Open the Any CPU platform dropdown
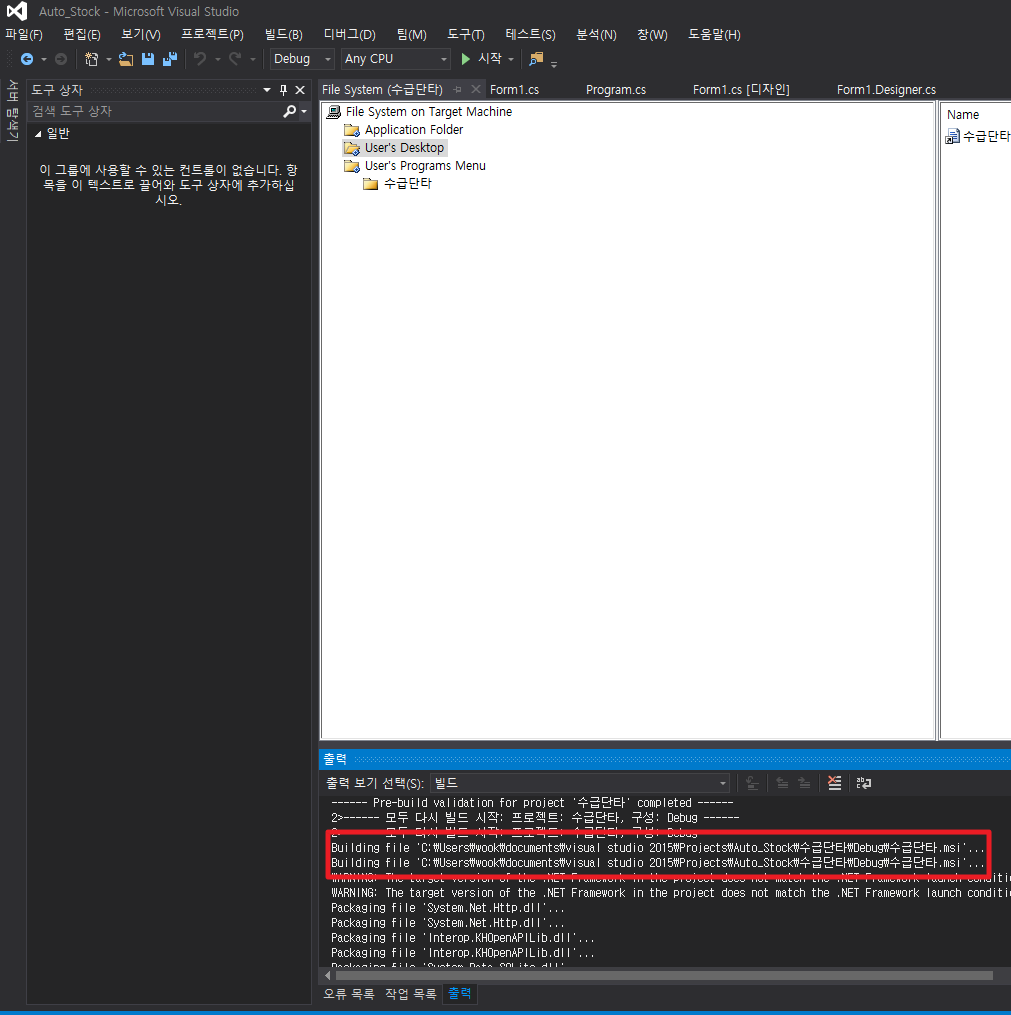Image resolution: width=1011 pixels, height=1015 pixels. pos(395,59)
